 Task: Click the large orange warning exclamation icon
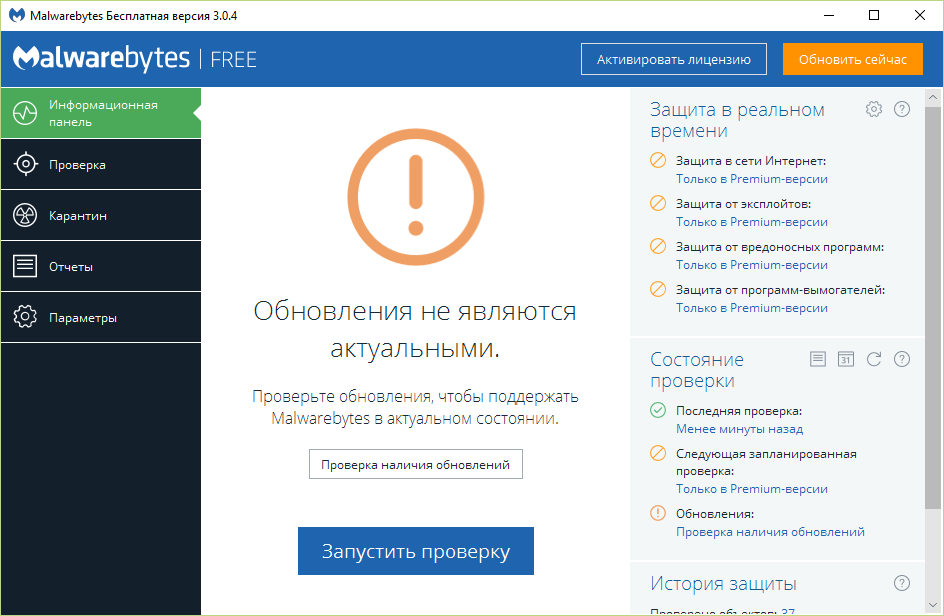pyautogui.click(x=415, y=197)
